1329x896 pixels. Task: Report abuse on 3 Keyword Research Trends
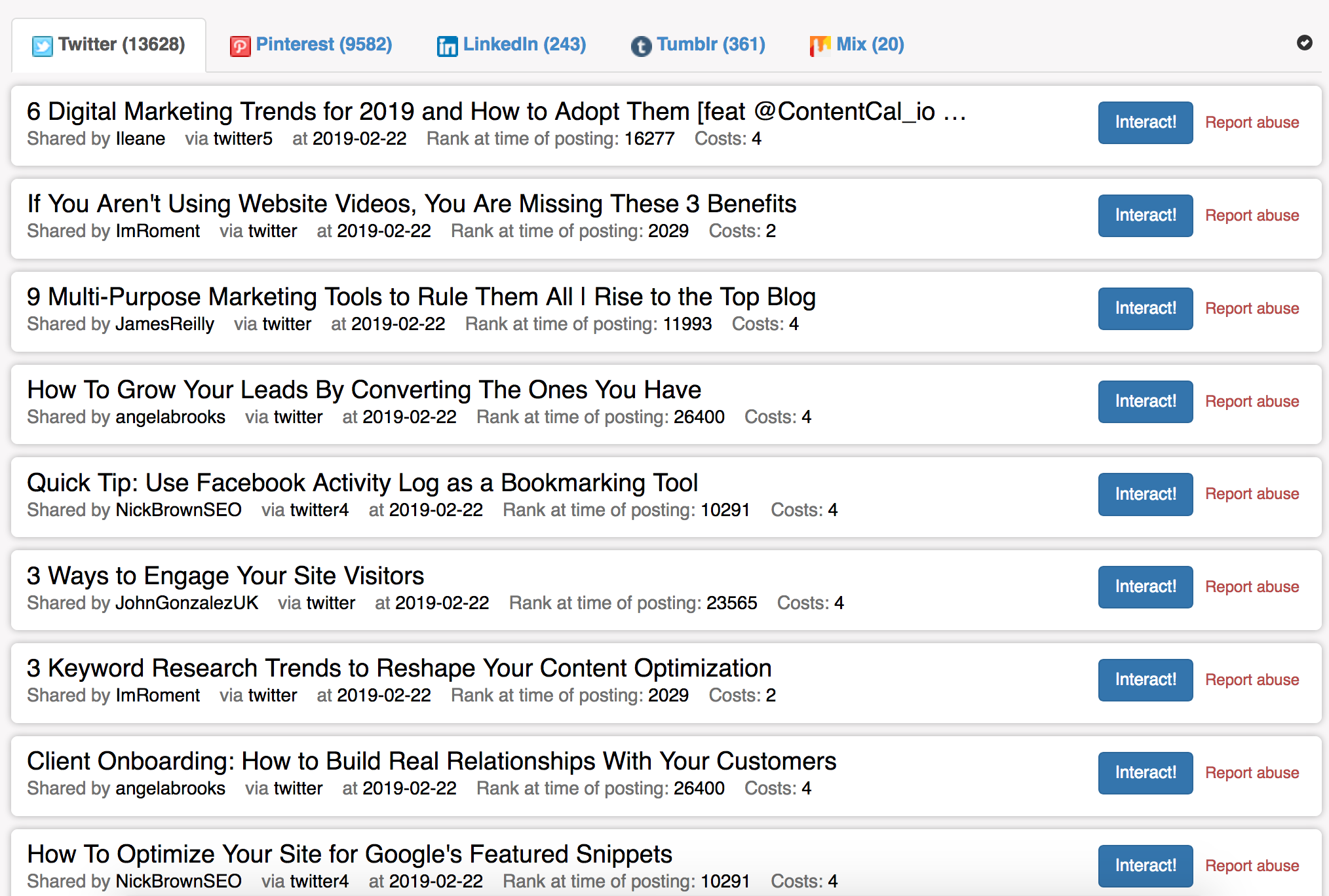point(1252,680)
